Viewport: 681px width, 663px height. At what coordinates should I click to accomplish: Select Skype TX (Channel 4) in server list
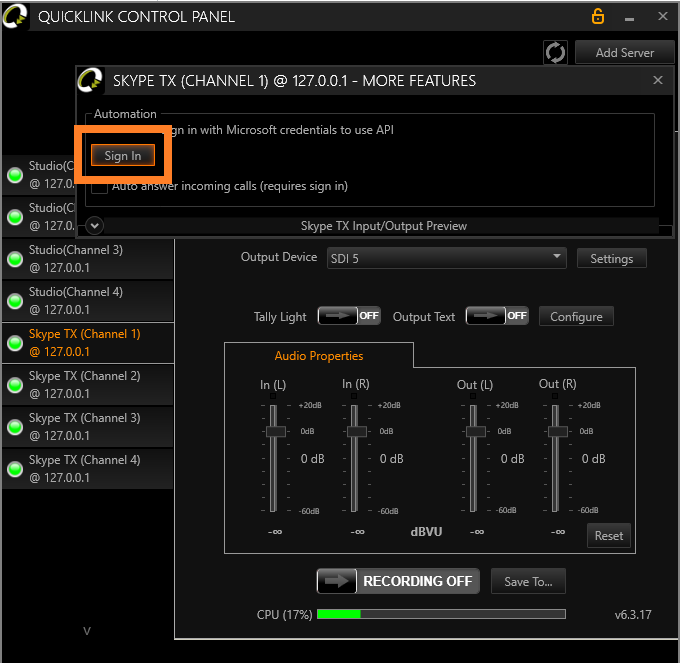(x=88, y=469)
